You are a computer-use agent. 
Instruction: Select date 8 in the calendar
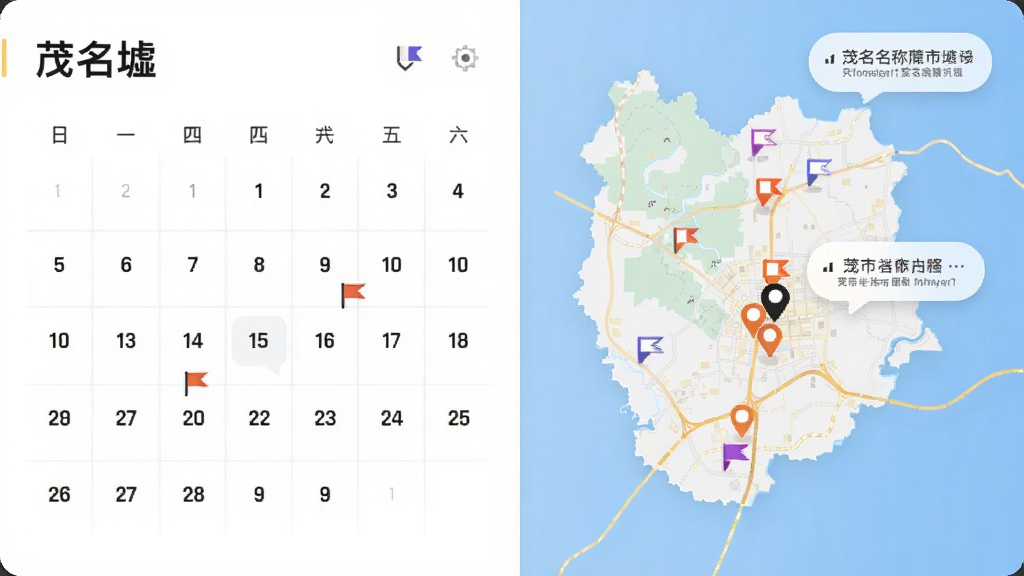(259, 265)
